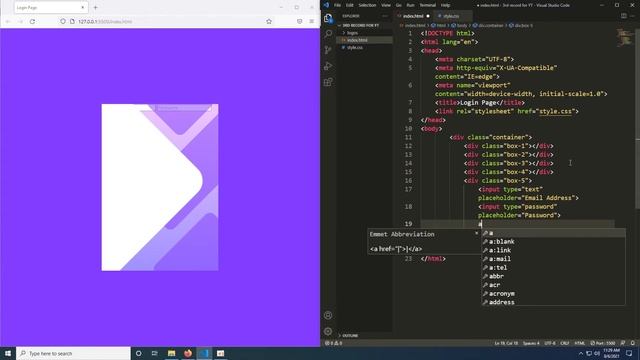Click the Ln 19, Col status entry
Screen dimensions: 640x360
(506, 343)
